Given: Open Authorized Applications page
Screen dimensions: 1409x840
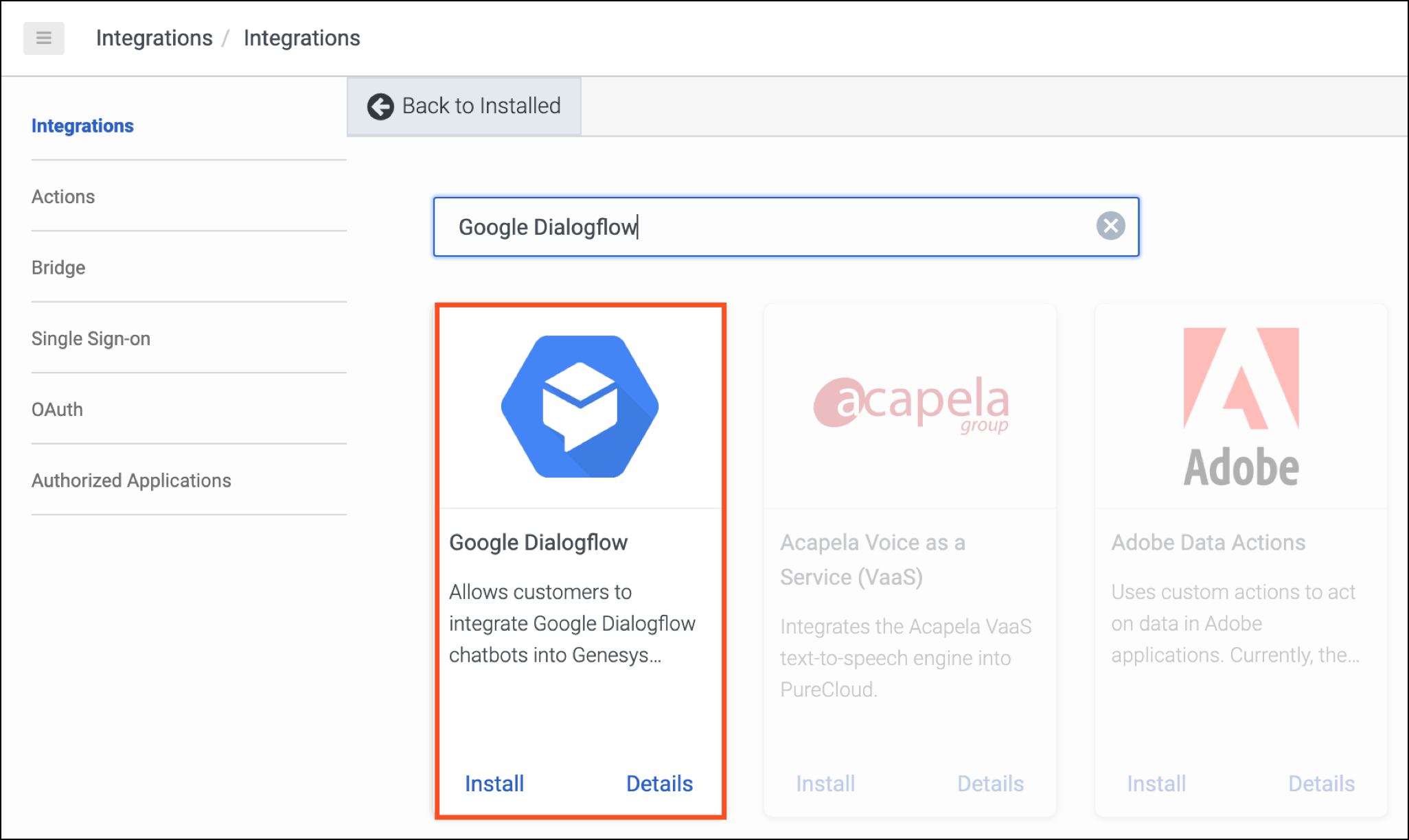Looking at the screenshot, I should click(131, 480).
